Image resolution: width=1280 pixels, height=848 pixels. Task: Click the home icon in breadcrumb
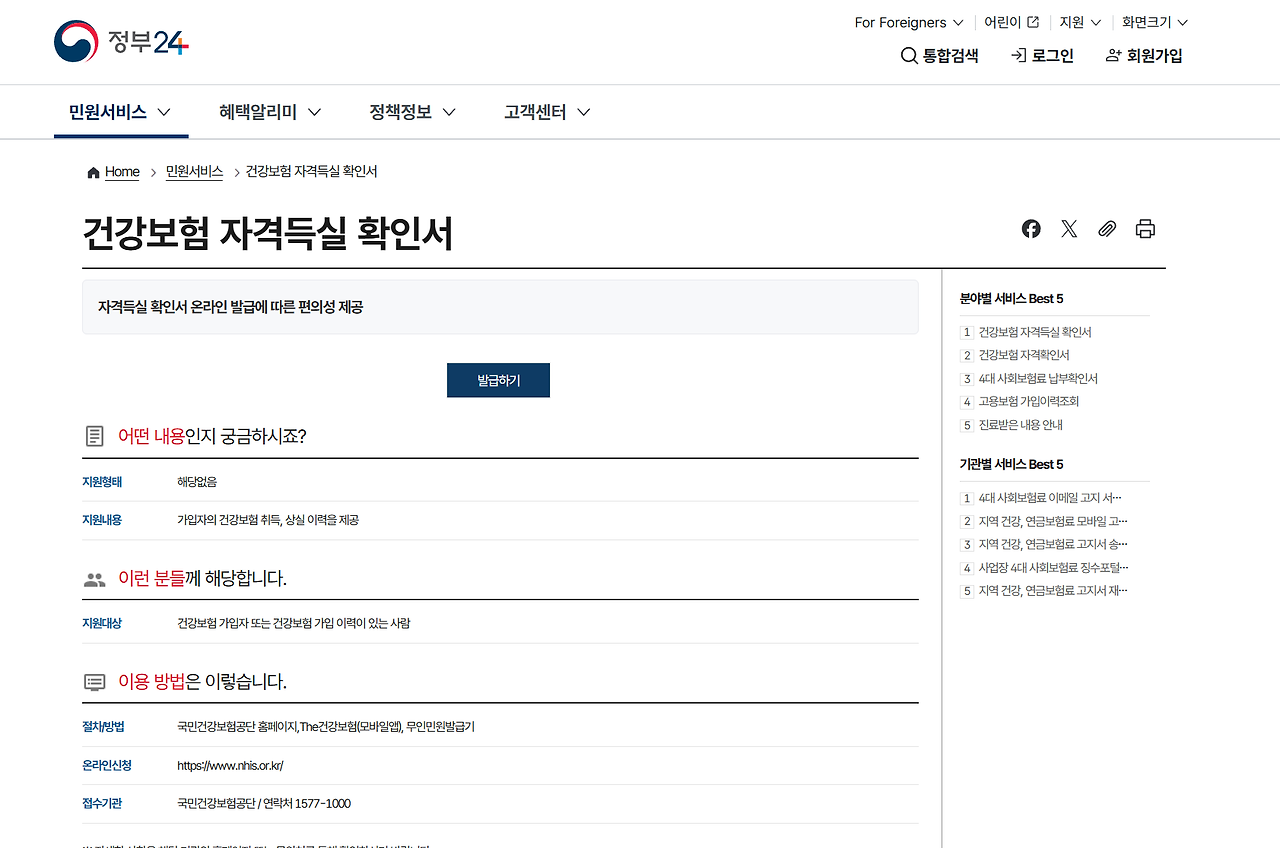[94, 172]
